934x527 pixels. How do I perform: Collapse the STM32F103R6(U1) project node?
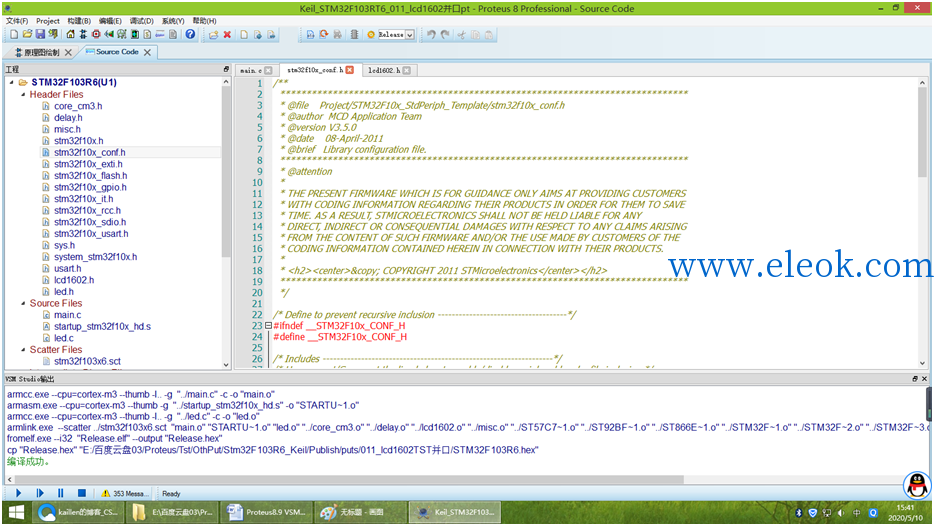(12, 82)
